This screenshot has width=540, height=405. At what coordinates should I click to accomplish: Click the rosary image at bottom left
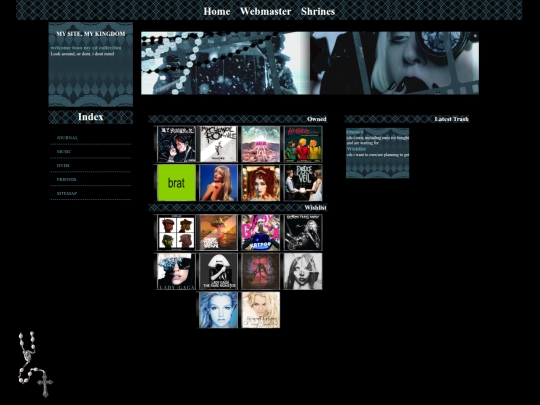coord(35,364)
